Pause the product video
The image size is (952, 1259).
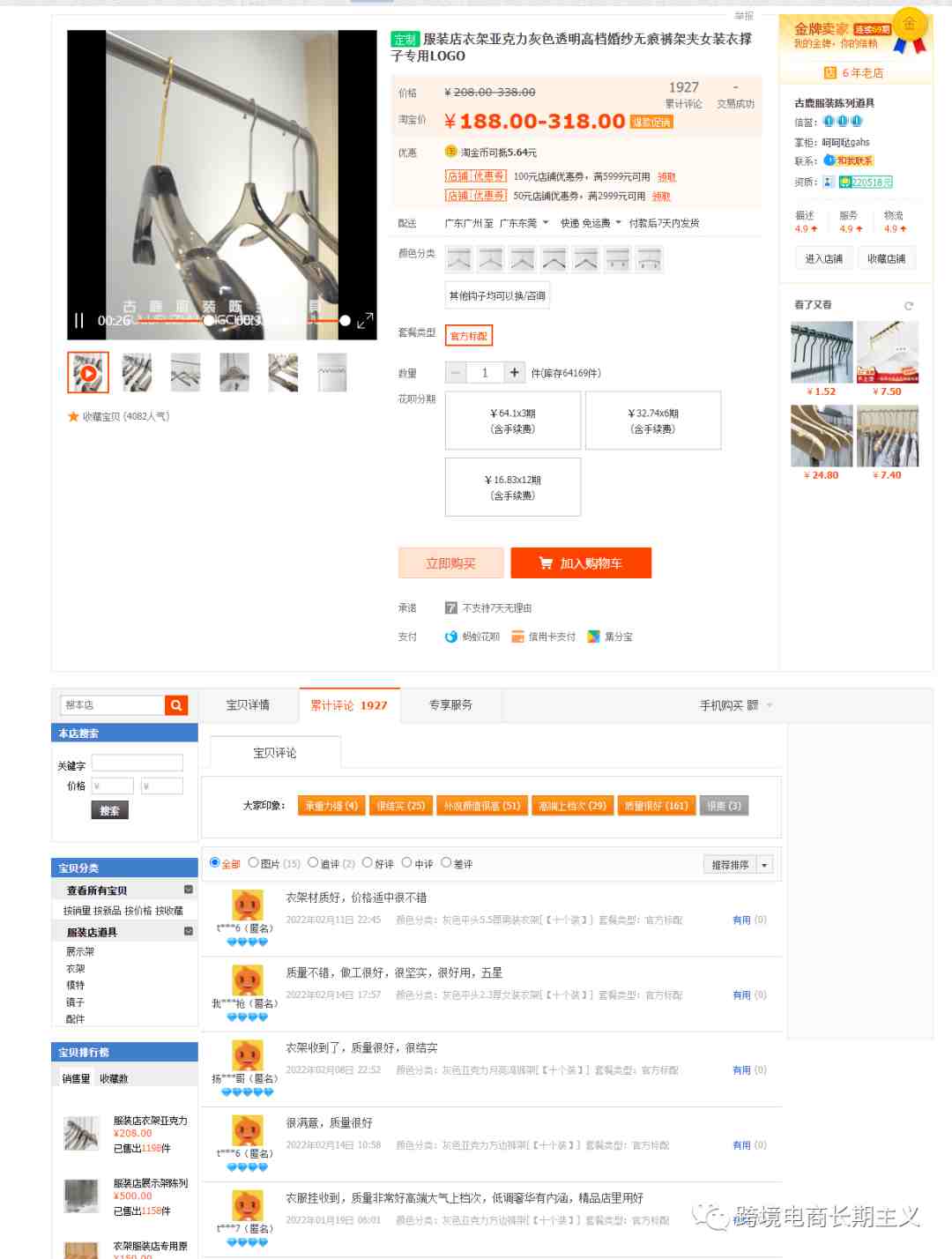pos(78,320)
